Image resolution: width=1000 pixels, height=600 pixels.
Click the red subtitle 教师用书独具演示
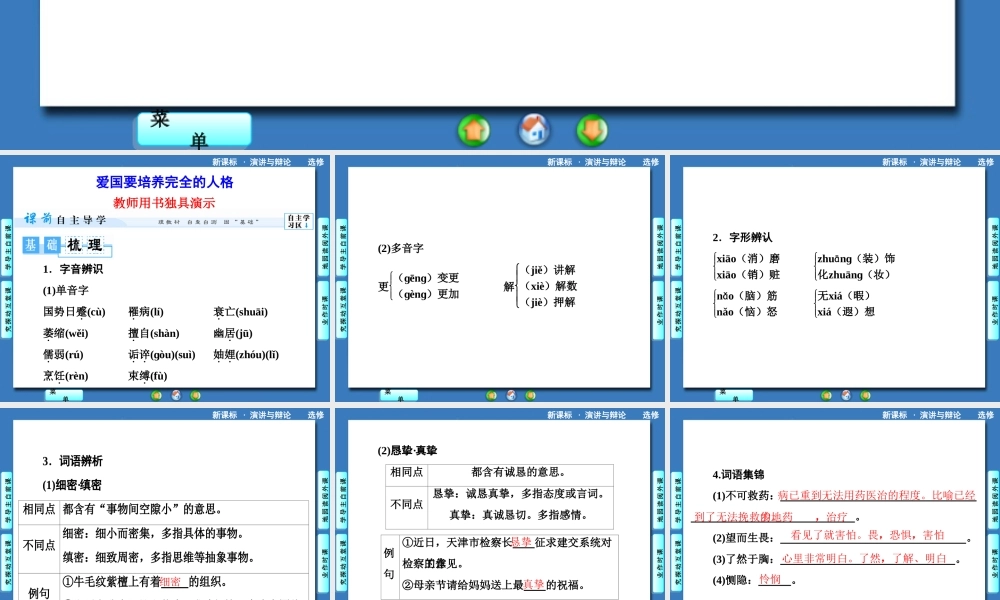click(x=165, y=203)
